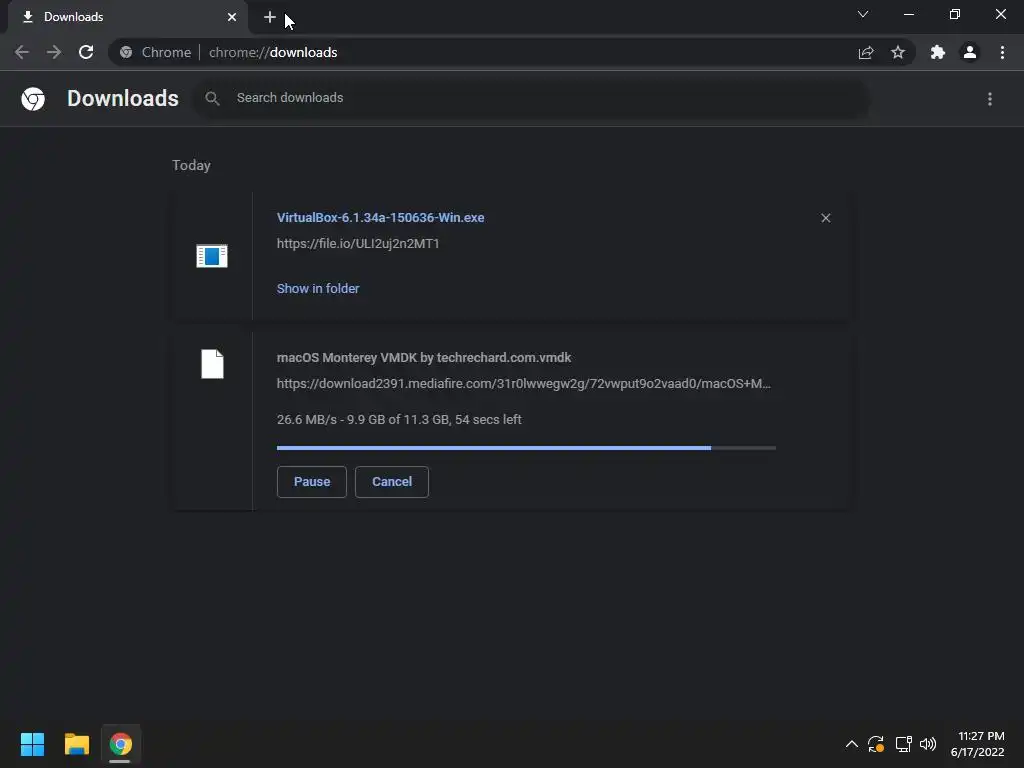Click the Chrome taskbar icon
The height and width of the screenshot is (768, 1024).
coord(120,744)
